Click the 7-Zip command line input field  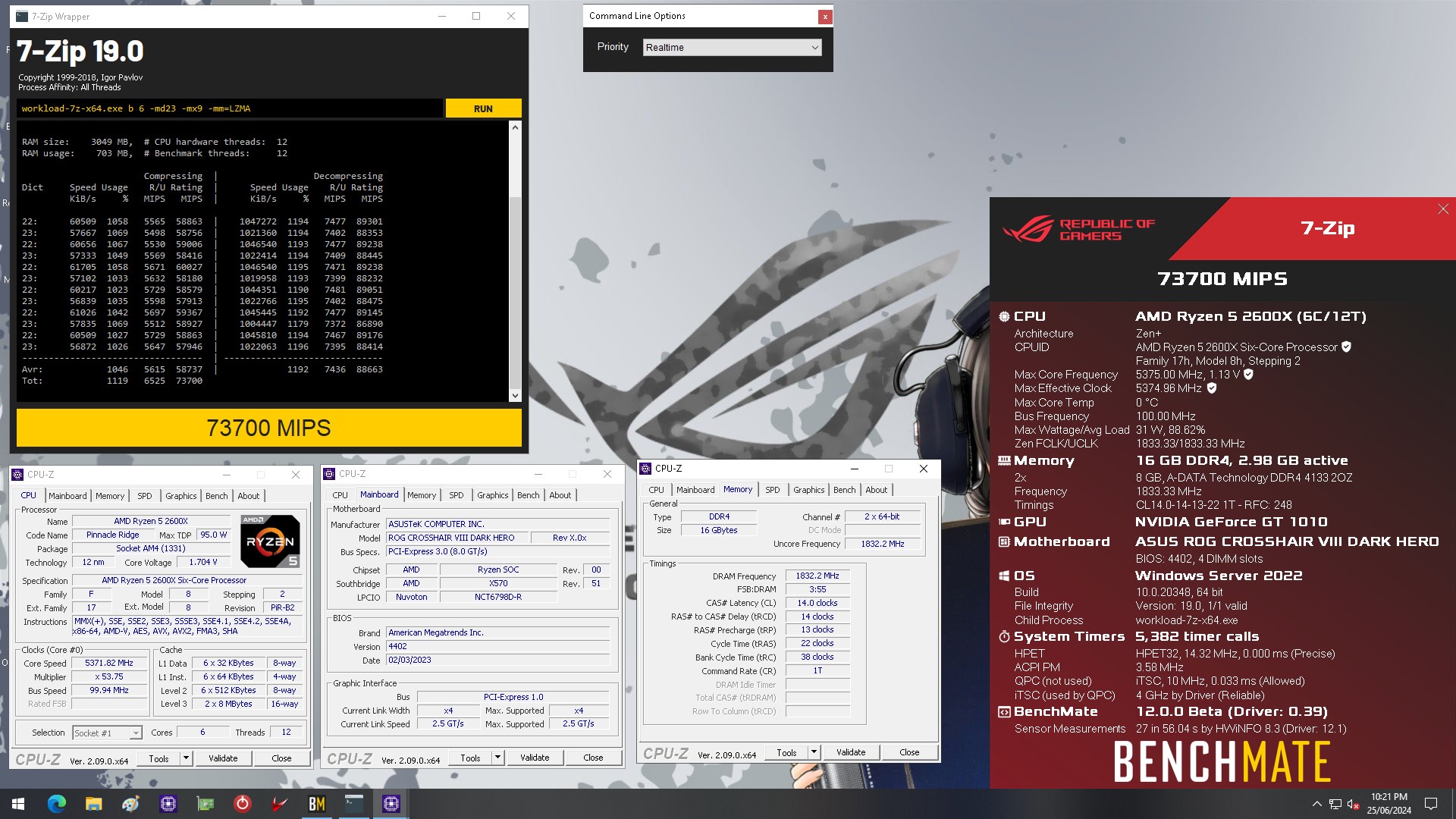230,108
